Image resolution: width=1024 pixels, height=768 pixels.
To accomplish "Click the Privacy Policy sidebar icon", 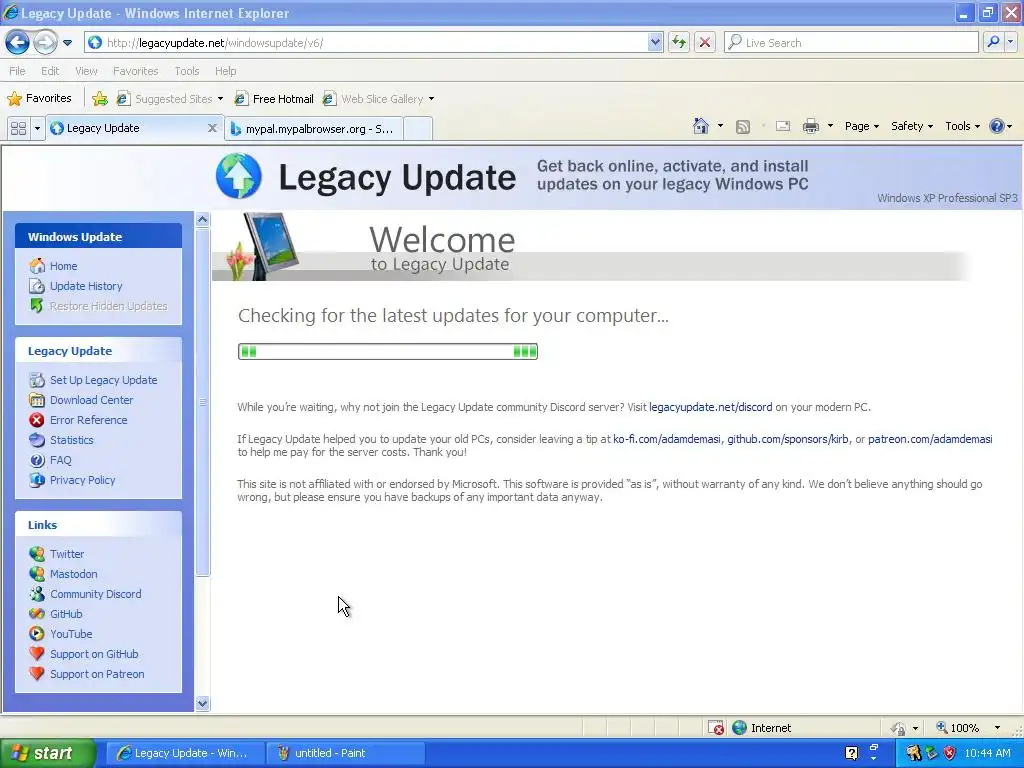I will [37, 480].
